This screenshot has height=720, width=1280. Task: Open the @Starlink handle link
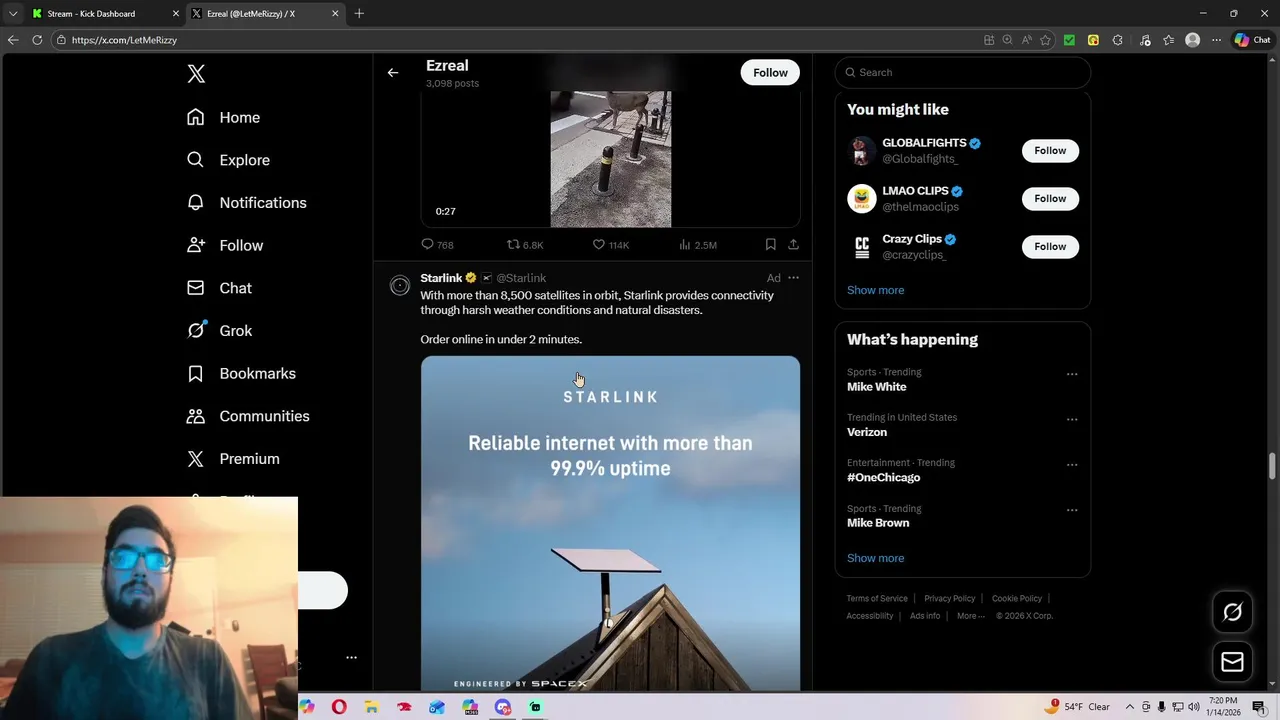pos(521,278)
